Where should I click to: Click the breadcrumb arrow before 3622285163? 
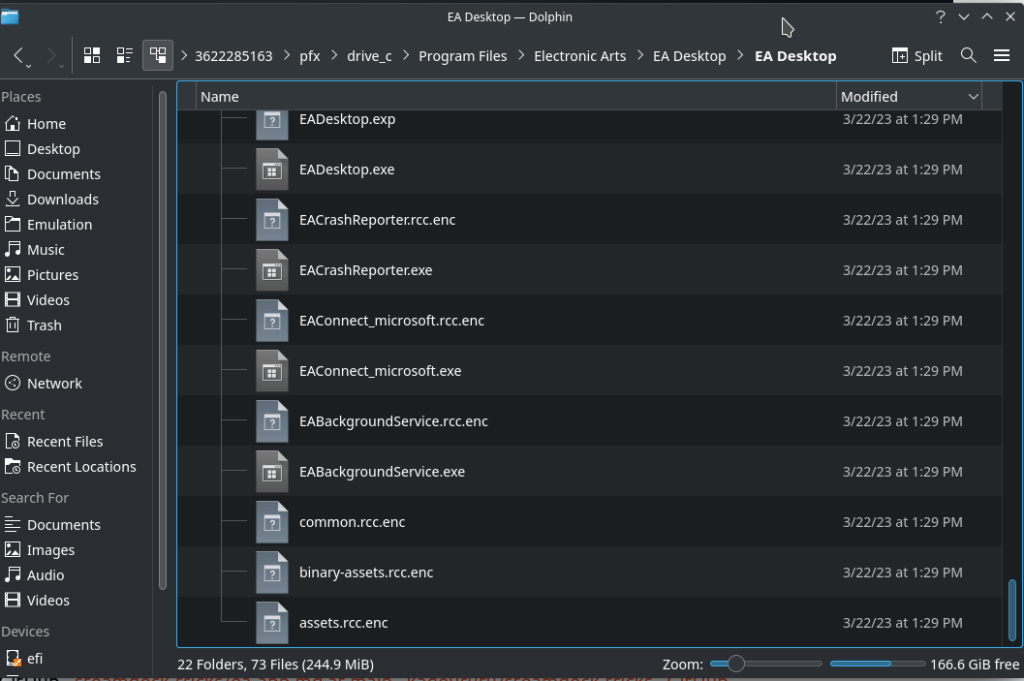pyautogui.click(x=184, y=56)
